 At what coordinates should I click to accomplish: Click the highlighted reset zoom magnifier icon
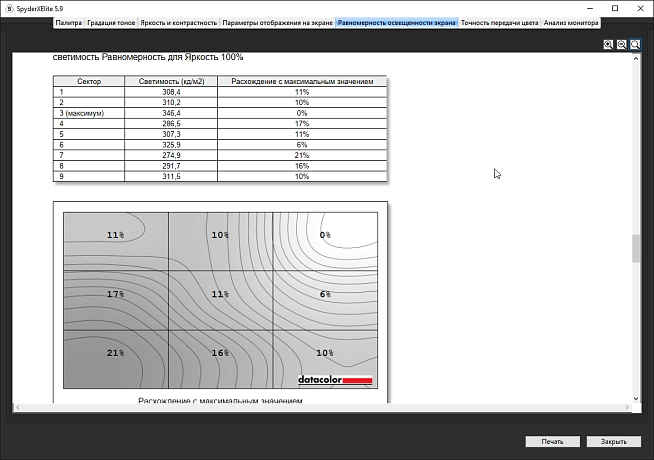(635, 45)
